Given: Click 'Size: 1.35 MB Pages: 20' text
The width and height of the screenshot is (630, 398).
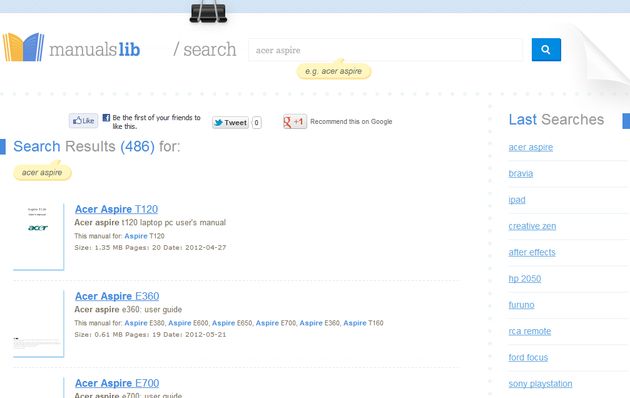Looking at the screenshot, I should tap(117, 248).
